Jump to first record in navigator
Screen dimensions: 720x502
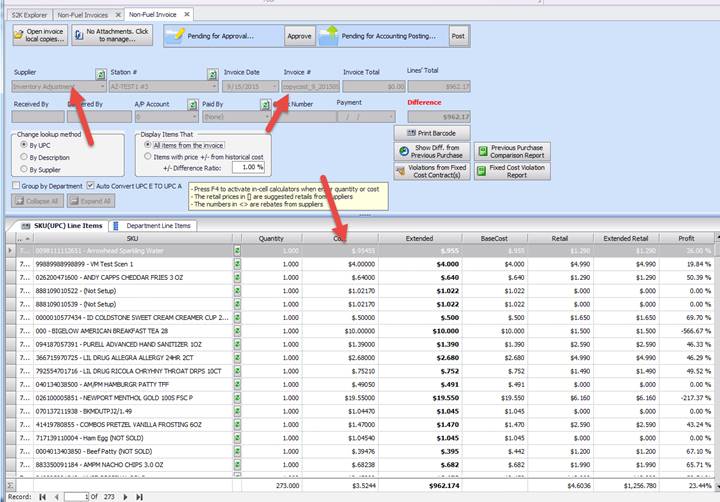pyautogui.click(x=42, y=496)
